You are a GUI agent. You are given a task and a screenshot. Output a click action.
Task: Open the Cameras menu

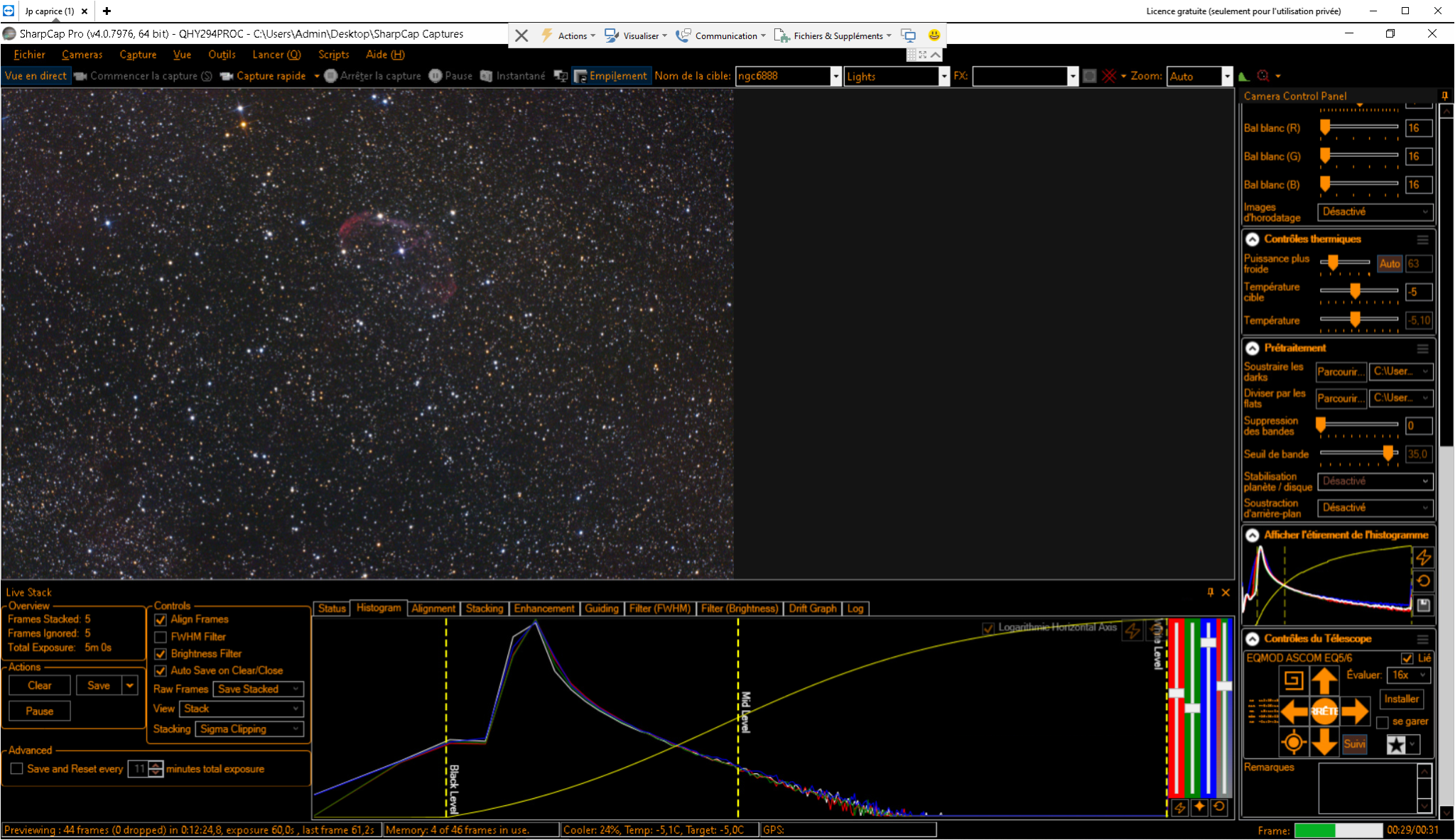point(82,55)
